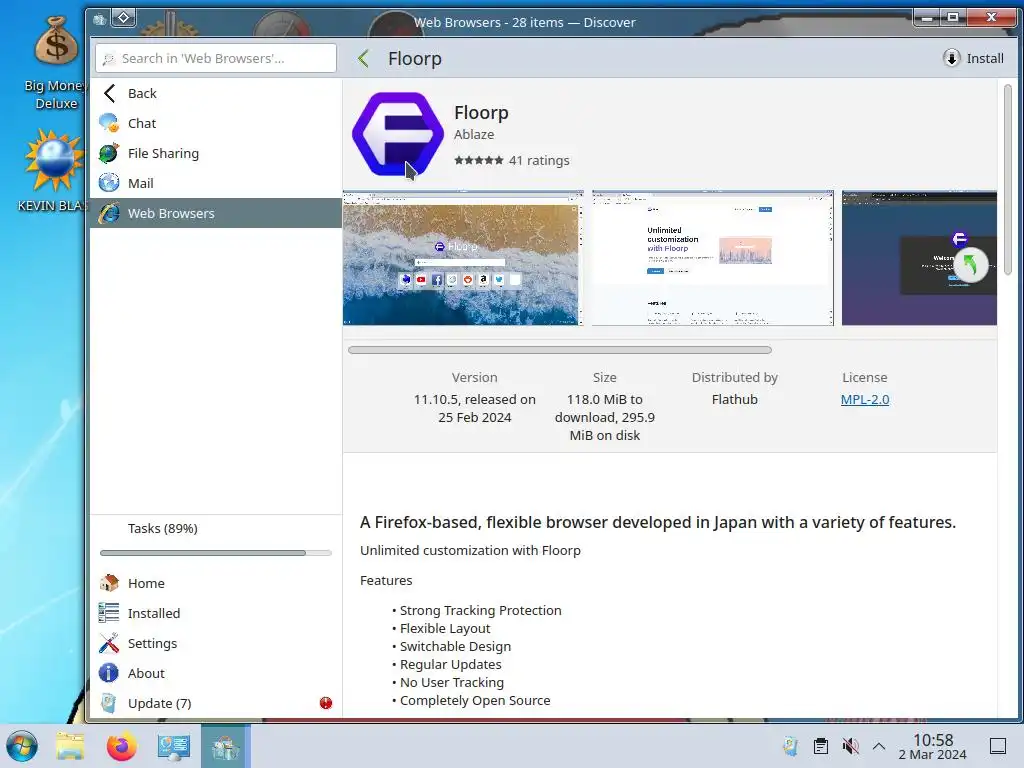Launch Firefox from the taskbar
Screen dimensions: 1024x768
click(x=121, y=746)
